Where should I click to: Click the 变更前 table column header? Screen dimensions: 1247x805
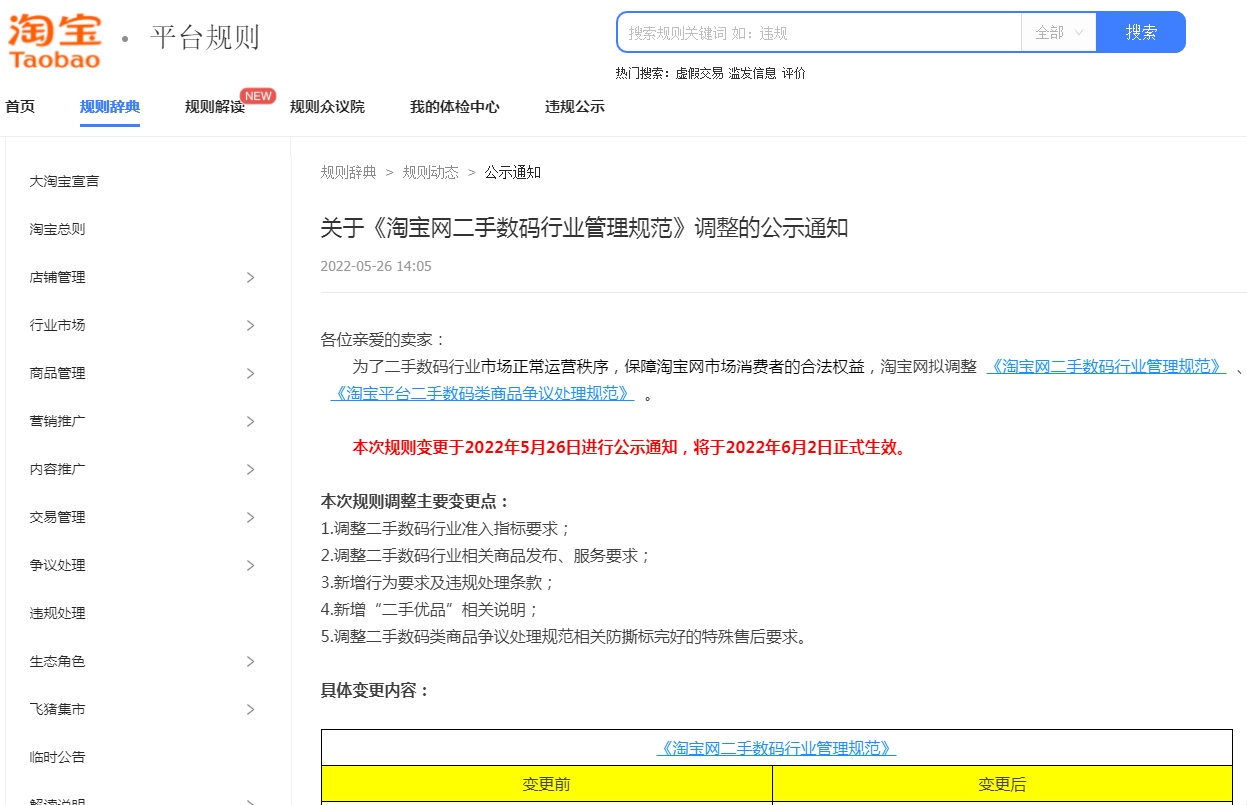pyautogui.click(x=547, y=784)
